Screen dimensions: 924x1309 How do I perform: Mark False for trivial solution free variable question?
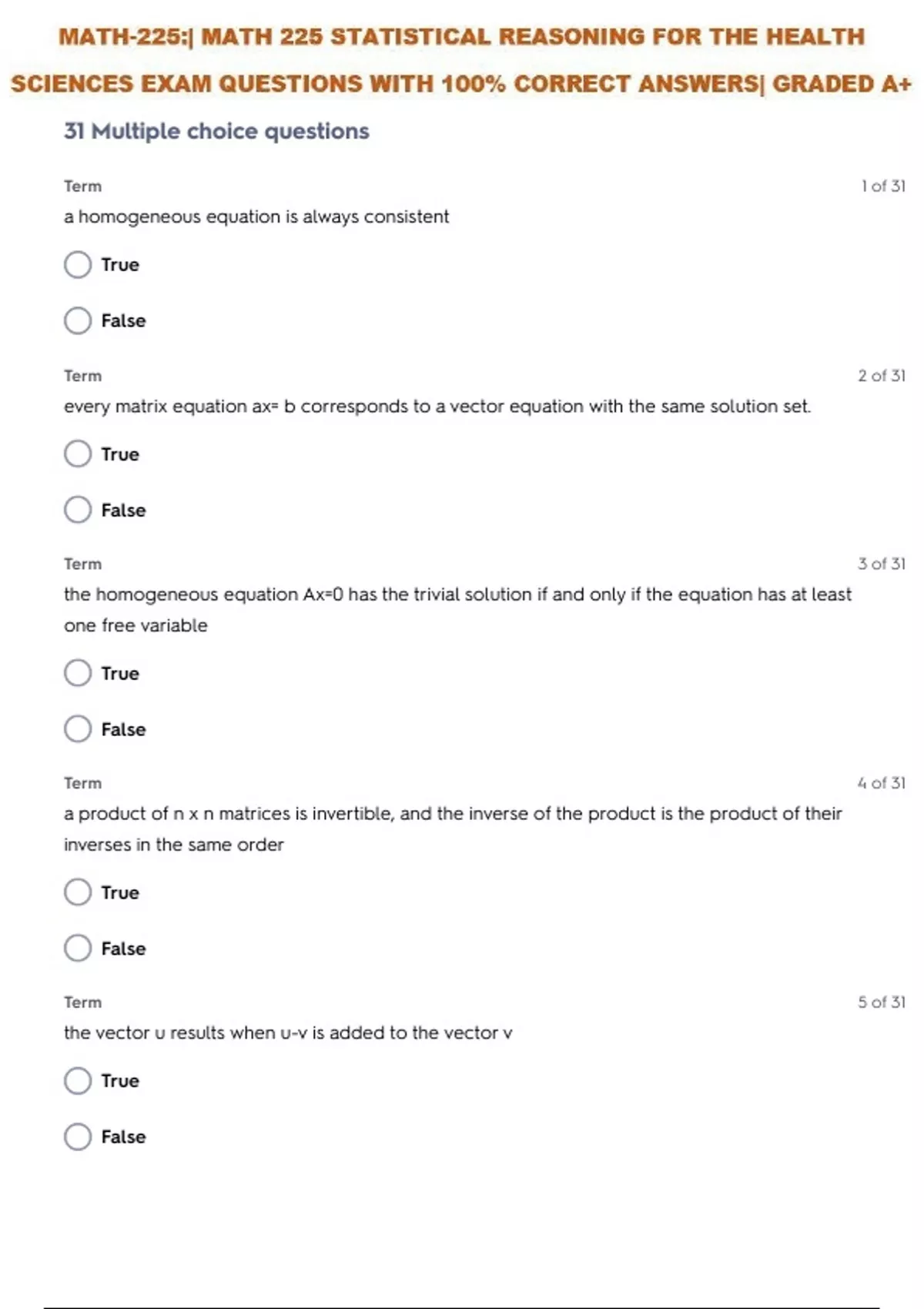tap(78, 729)
